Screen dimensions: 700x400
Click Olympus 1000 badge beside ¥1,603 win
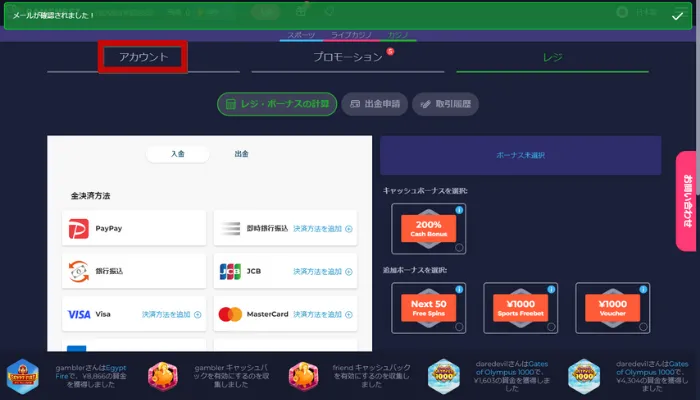444,376
